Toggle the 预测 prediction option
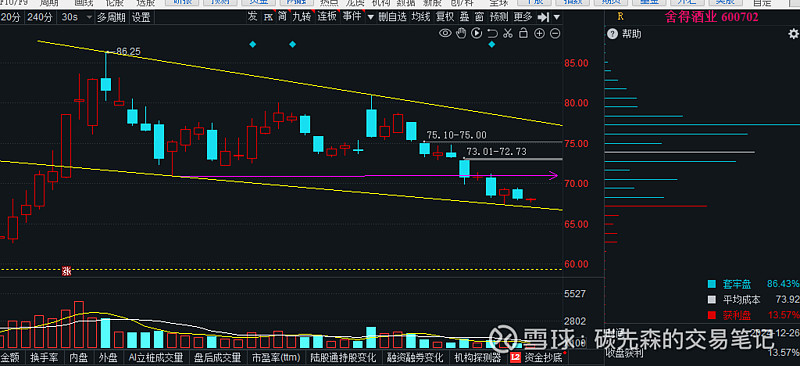800x366 pixels. pos(498,17)
